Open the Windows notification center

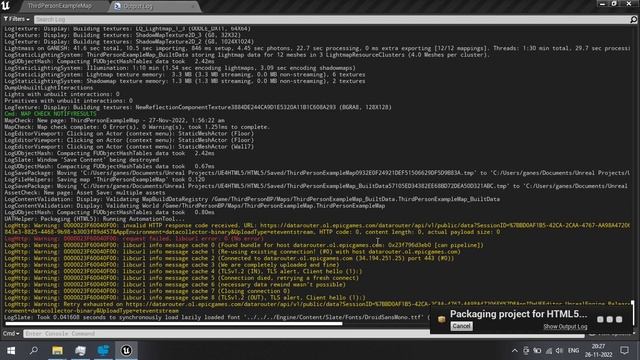pos(624,351)
